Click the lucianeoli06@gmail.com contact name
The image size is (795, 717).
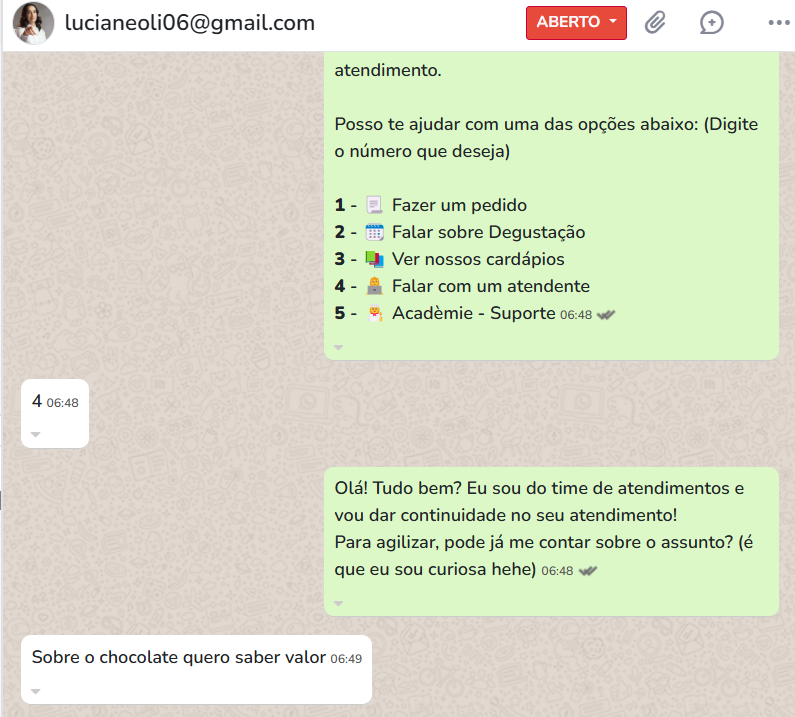point(190,23)
